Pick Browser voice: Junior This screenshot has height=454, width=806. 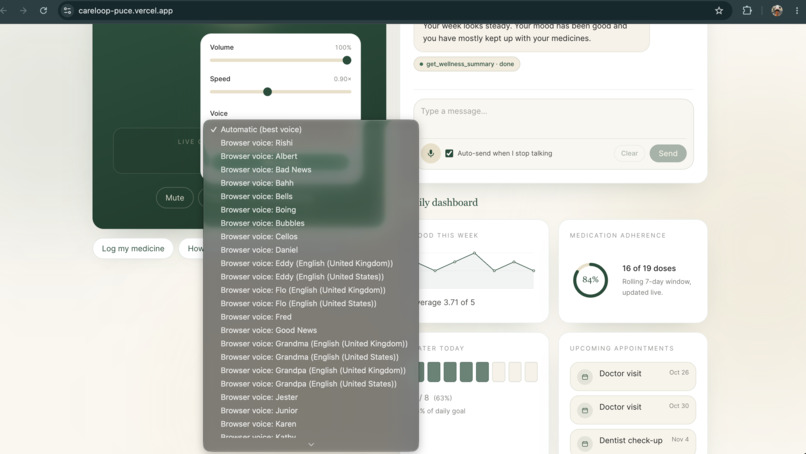[x=310, y=410]
